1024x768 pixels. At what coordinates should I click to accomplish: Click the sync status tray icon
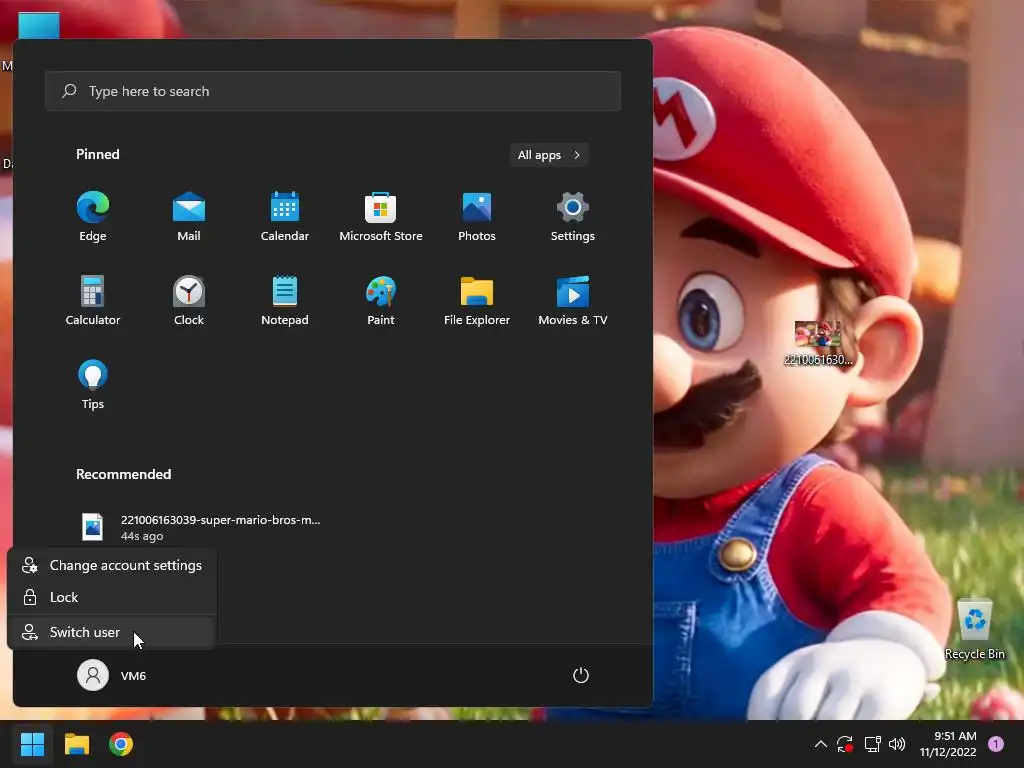[x=844, y=744]
